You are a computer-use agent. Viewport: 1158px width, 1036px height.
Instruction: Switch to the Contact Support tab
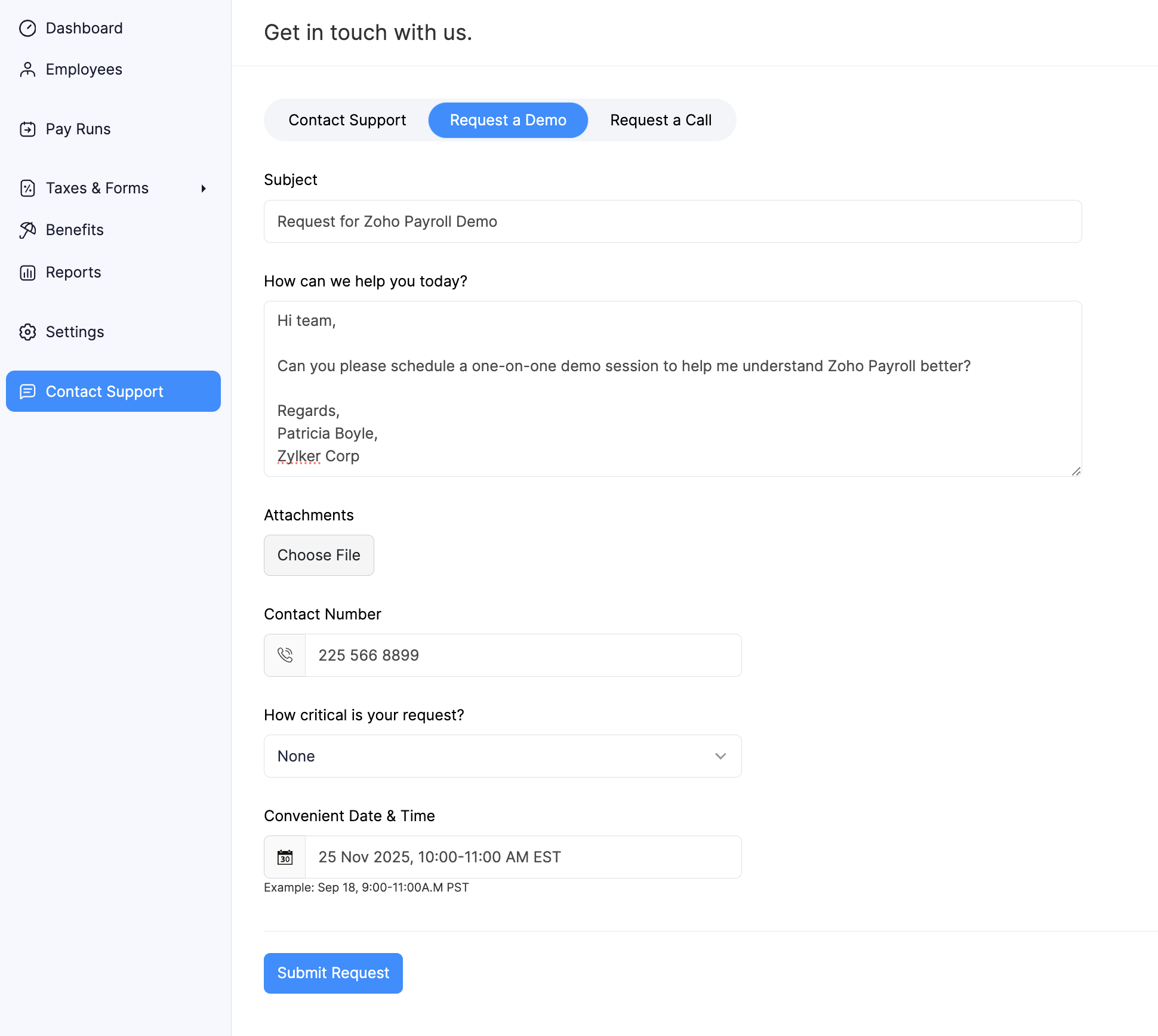click(x=347, y=120)
